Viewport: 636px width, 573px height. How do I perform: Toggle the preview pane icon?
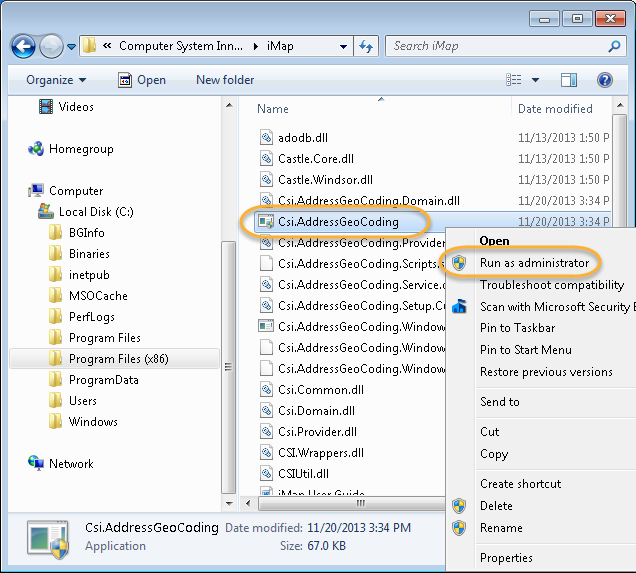(x=569, y=80)
